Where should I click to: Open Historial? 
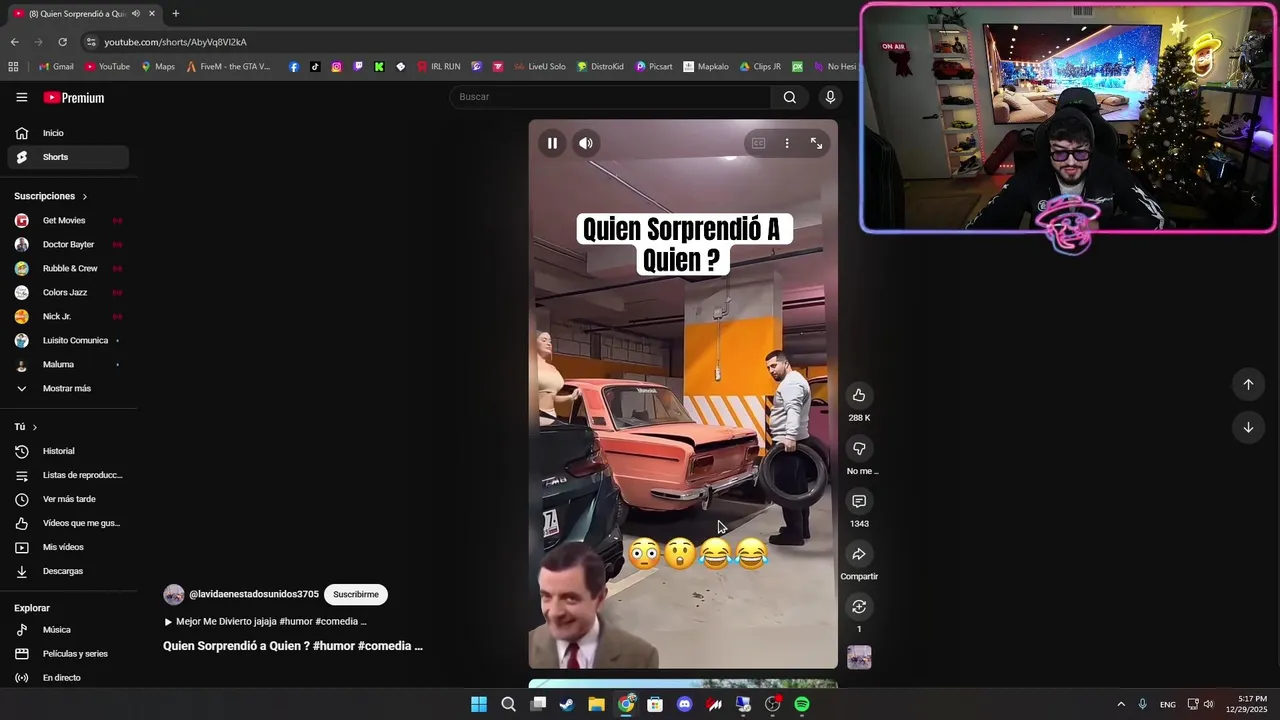tap(68, 451)
